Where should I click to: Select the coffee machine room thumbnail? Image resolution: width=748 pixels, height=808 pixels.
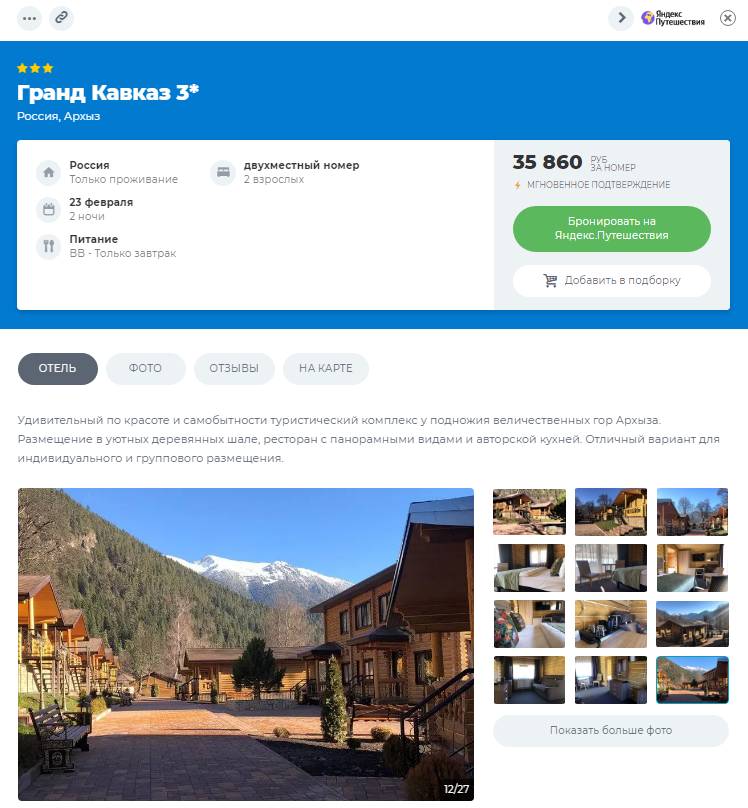coord(610,624)
